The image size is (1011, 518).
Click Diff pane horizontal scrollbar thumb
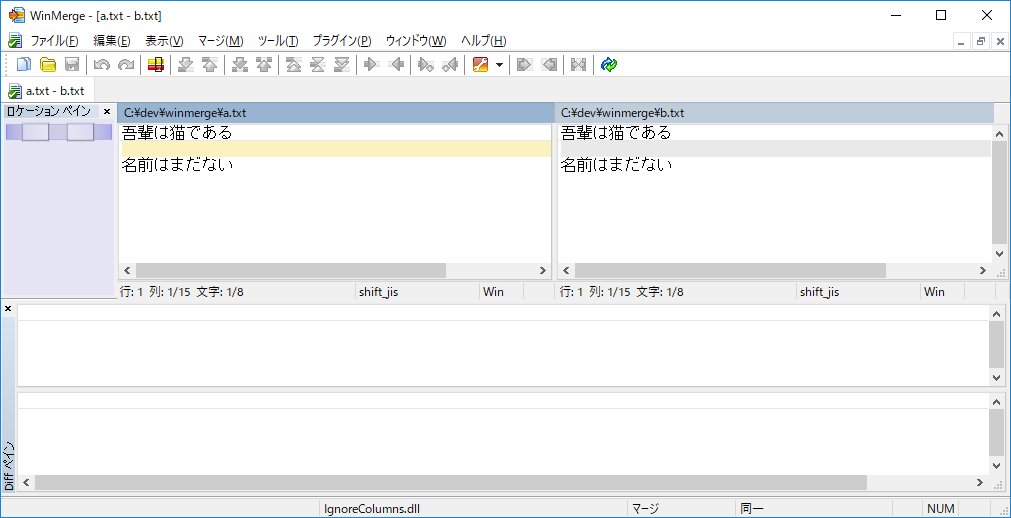[449, 482]
